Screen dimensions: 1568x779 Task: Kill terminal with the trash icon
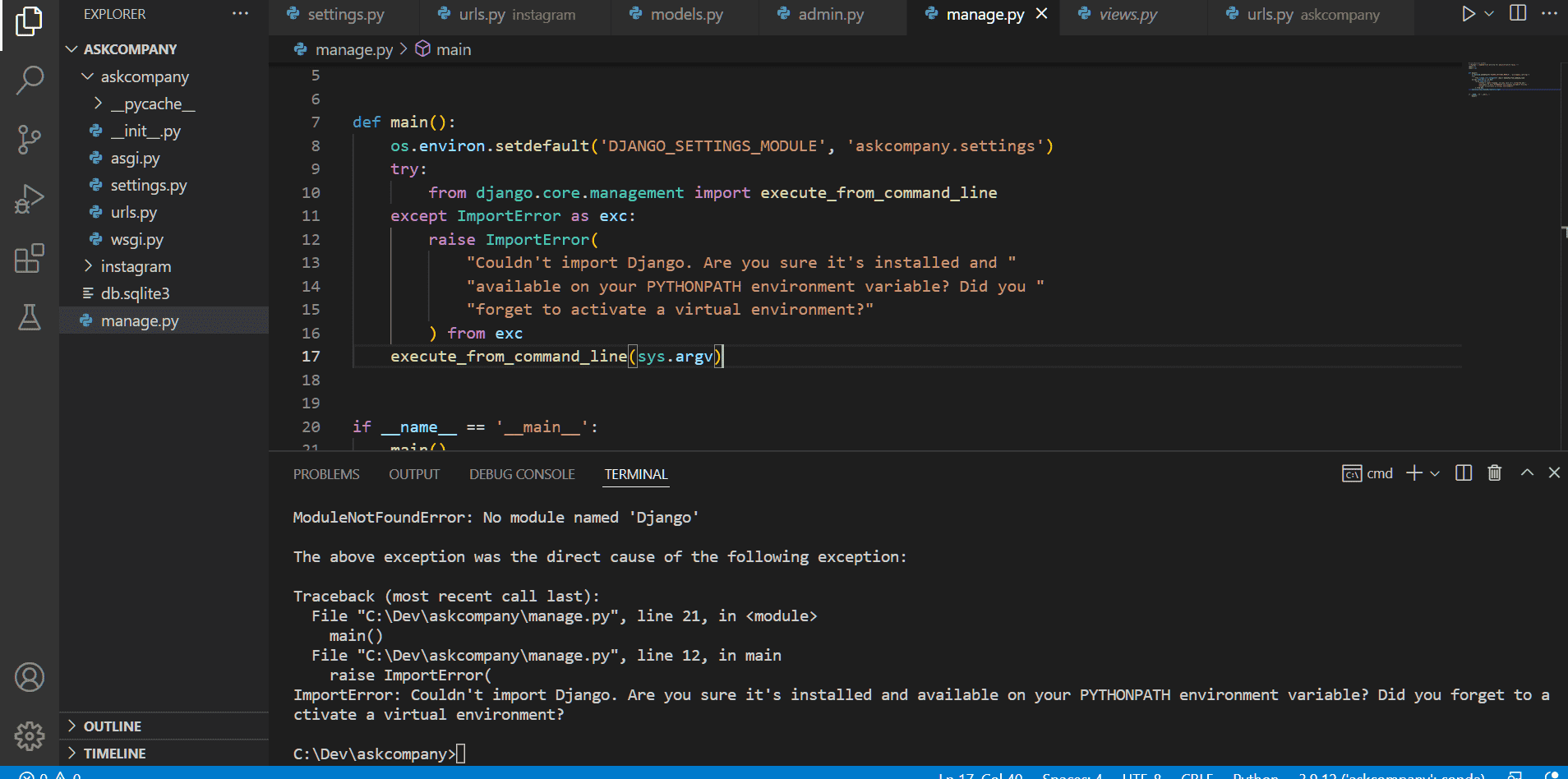click(1494, 473)
